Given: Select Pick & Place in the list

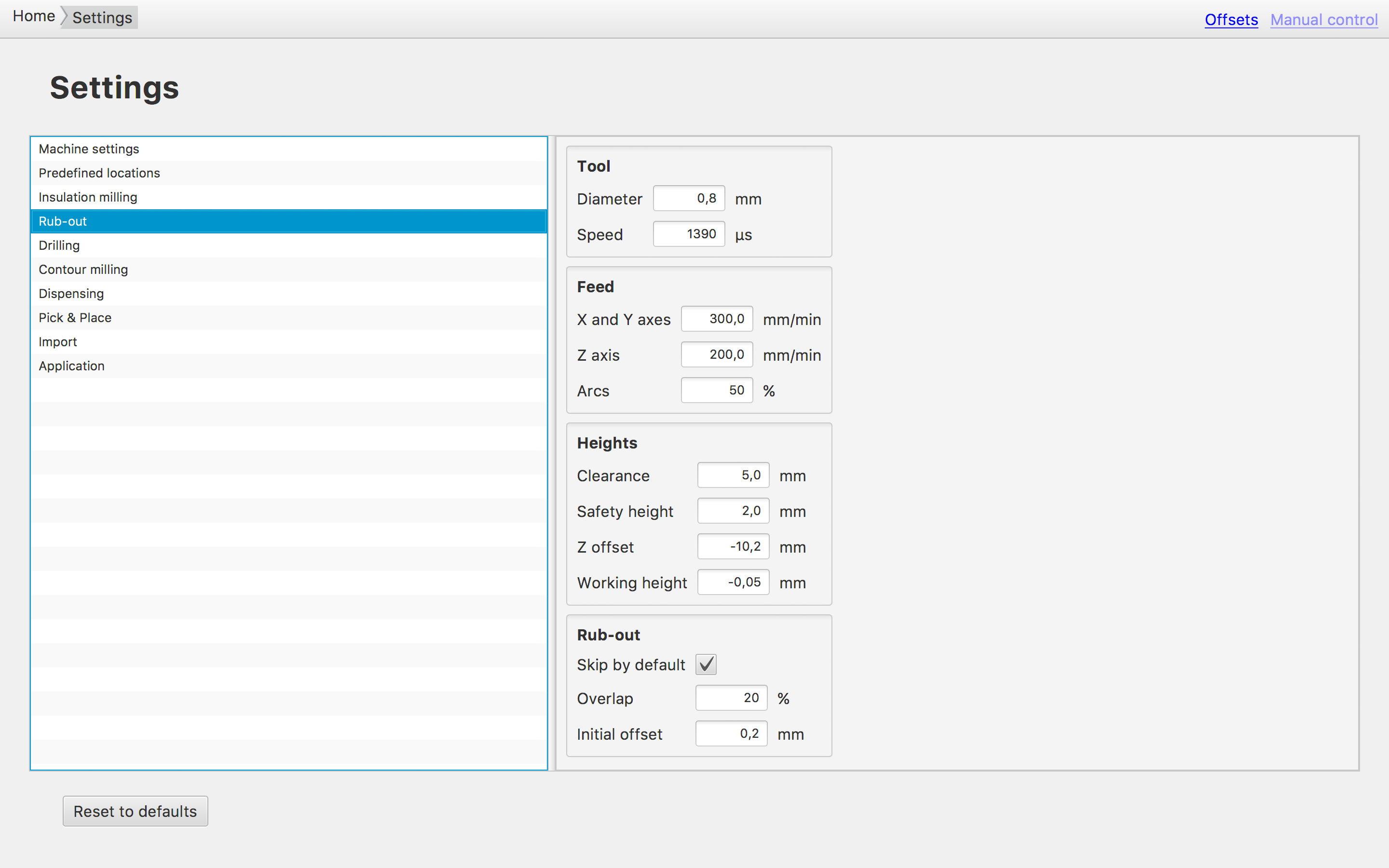Looking at the screenshot, I should pyautogui.click(x=289, y=317).
